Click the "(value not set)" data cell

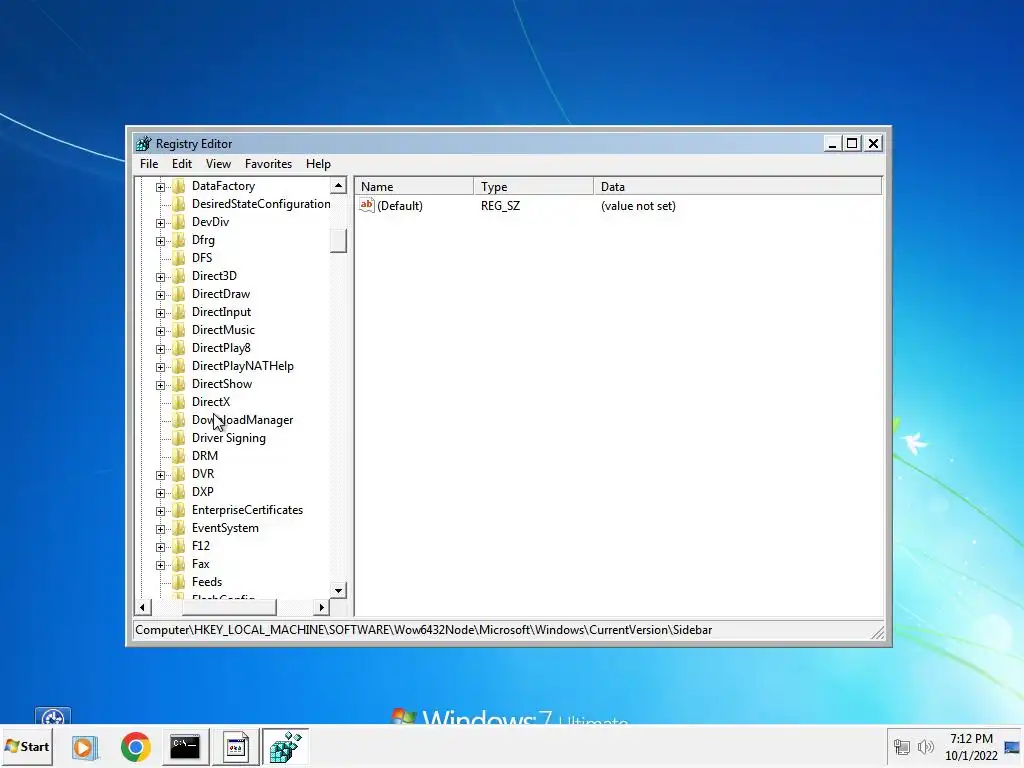(x=638, y=206)
